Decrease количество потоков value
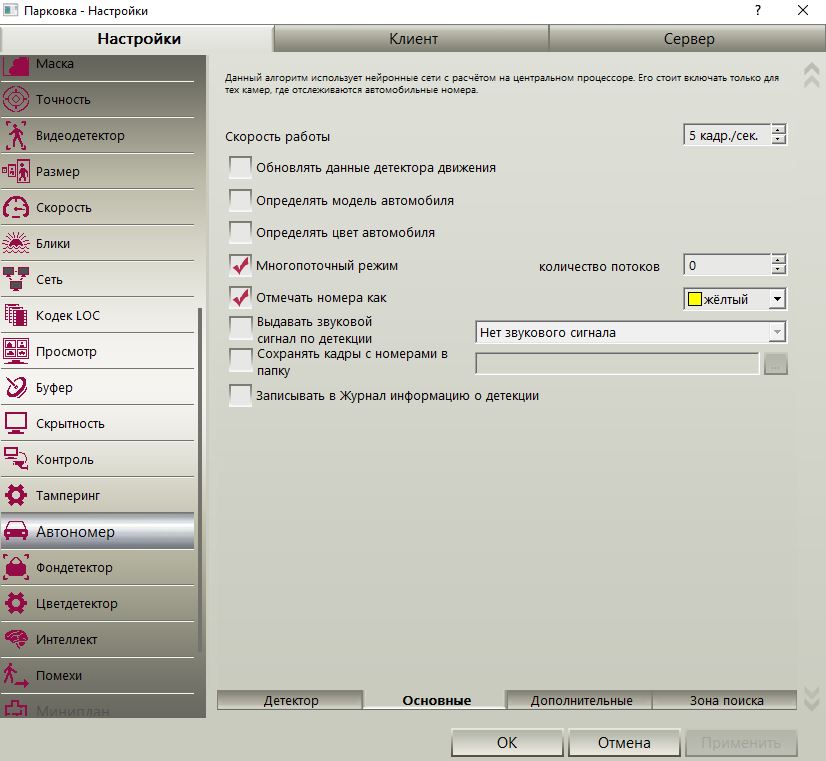The height and width of the screenshot is (761, 826). (778, 270)
